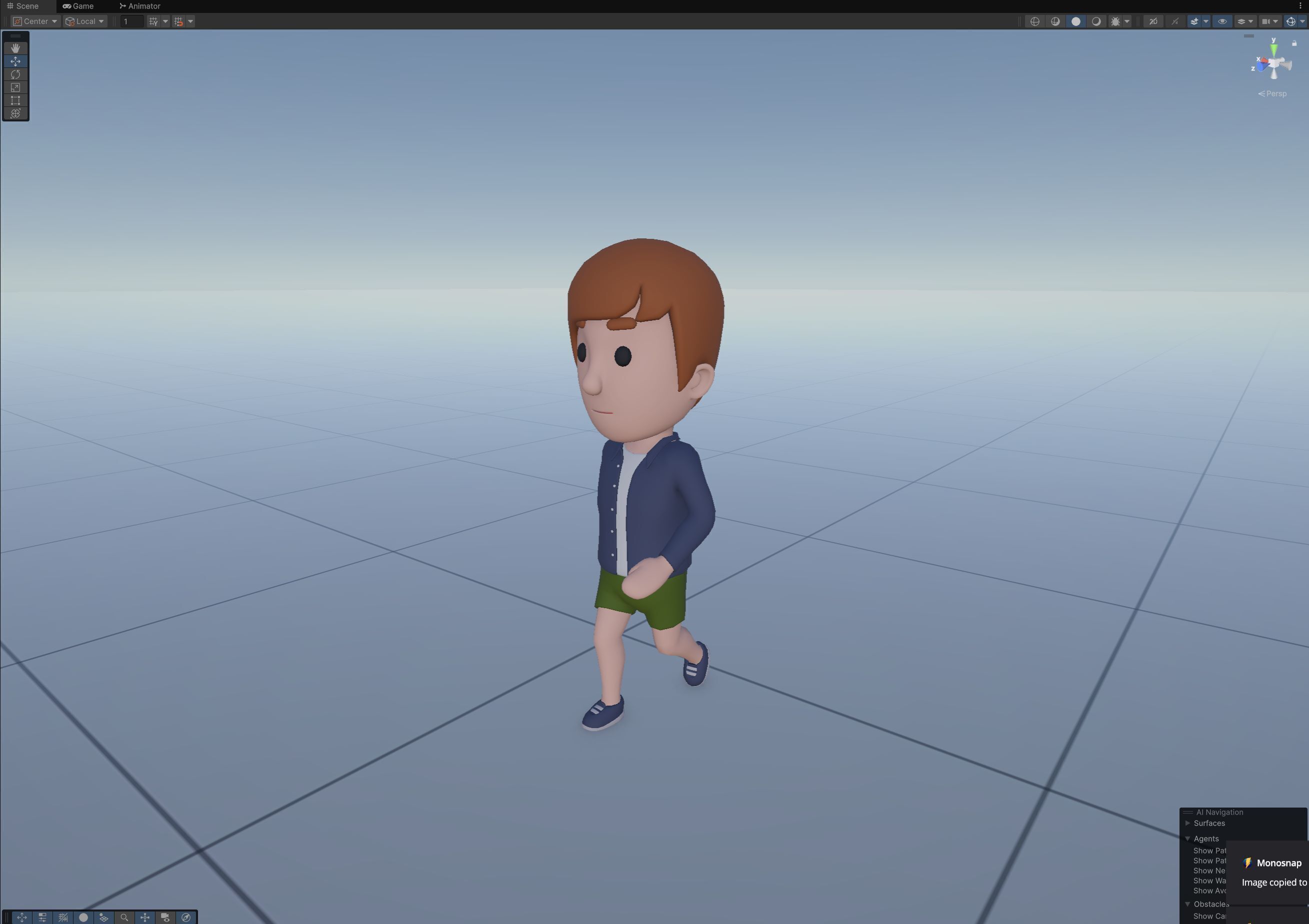Toggle View Options compass overlay icon

tap(186, 917)
